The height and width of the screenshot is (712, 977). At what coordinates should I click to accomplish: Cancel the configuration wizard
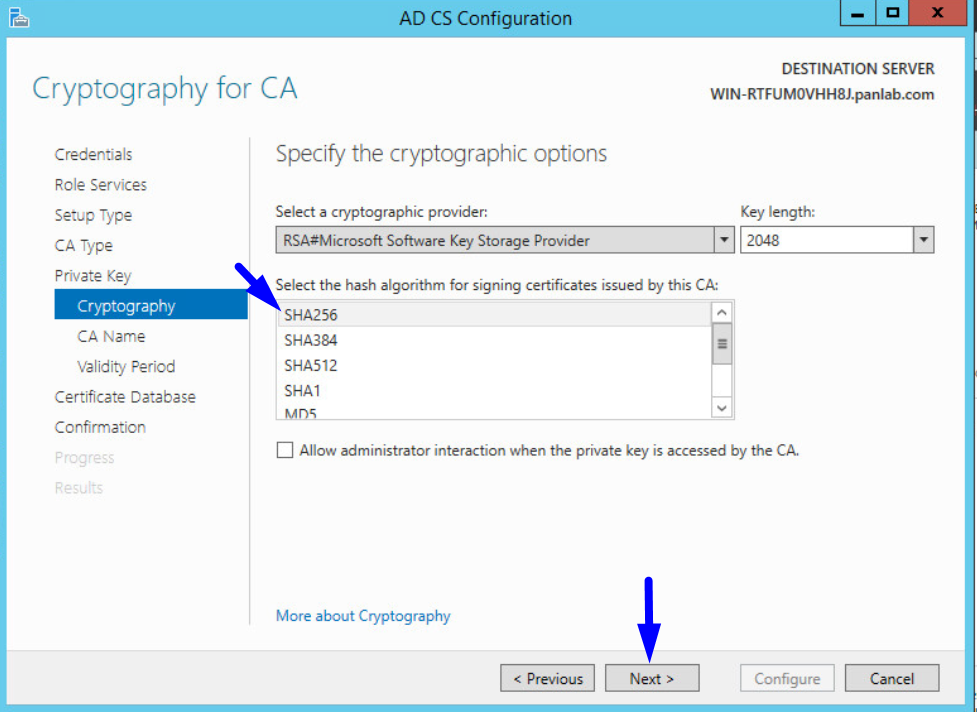coord(892,678)
